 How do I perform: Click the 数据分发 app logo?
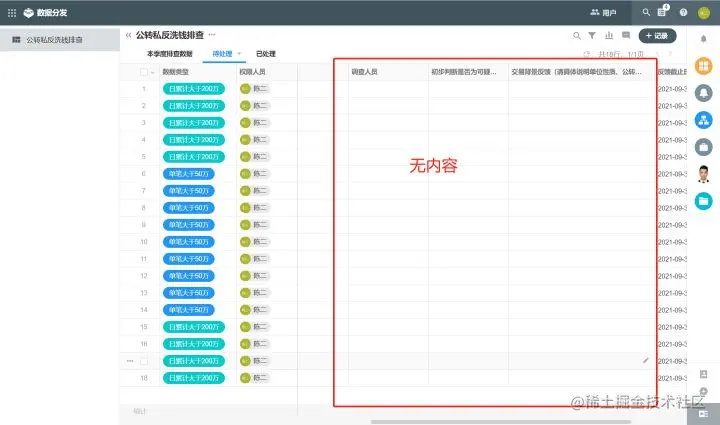[28, 13]
